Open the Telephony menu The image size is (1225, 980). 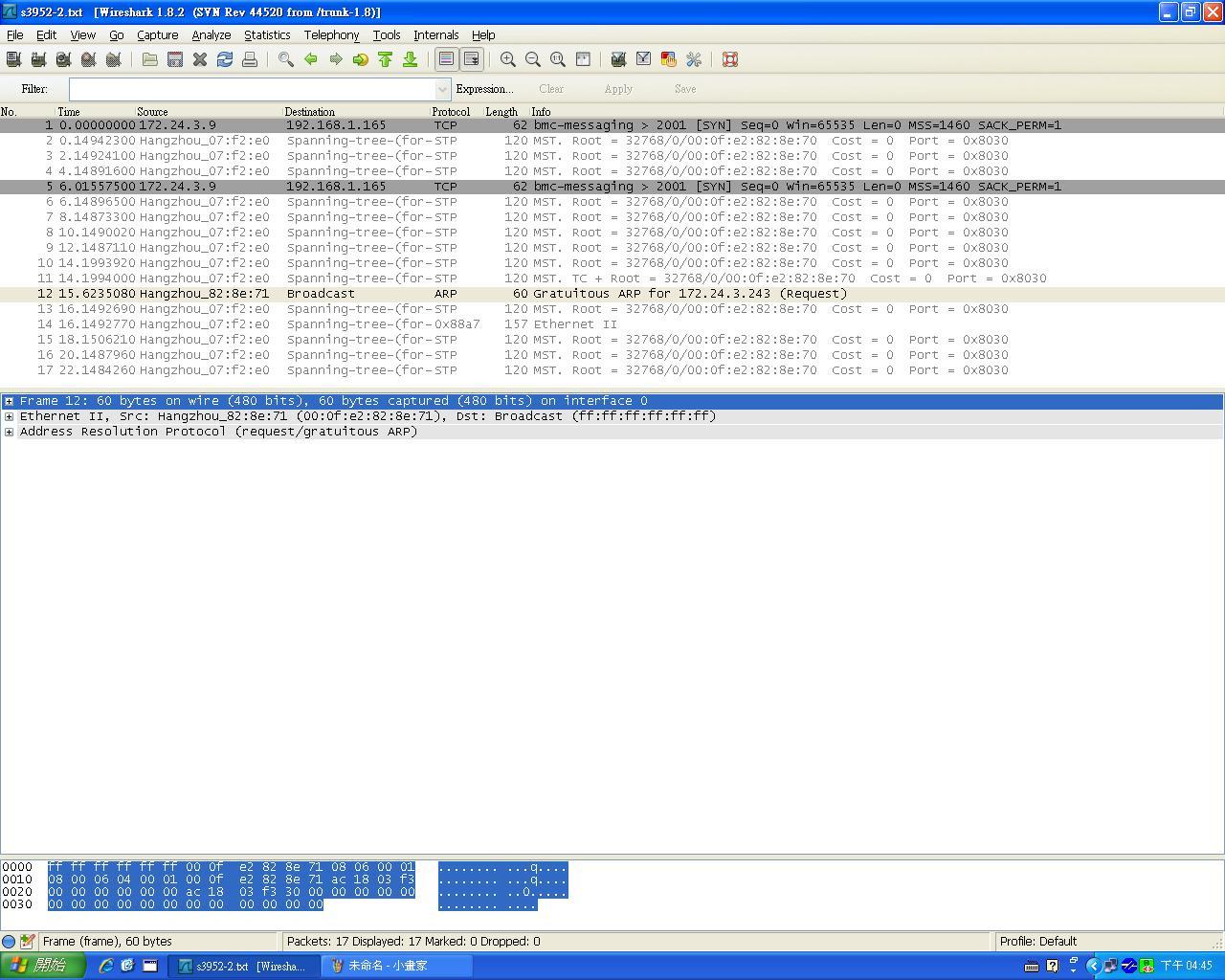tap(331, 34)
